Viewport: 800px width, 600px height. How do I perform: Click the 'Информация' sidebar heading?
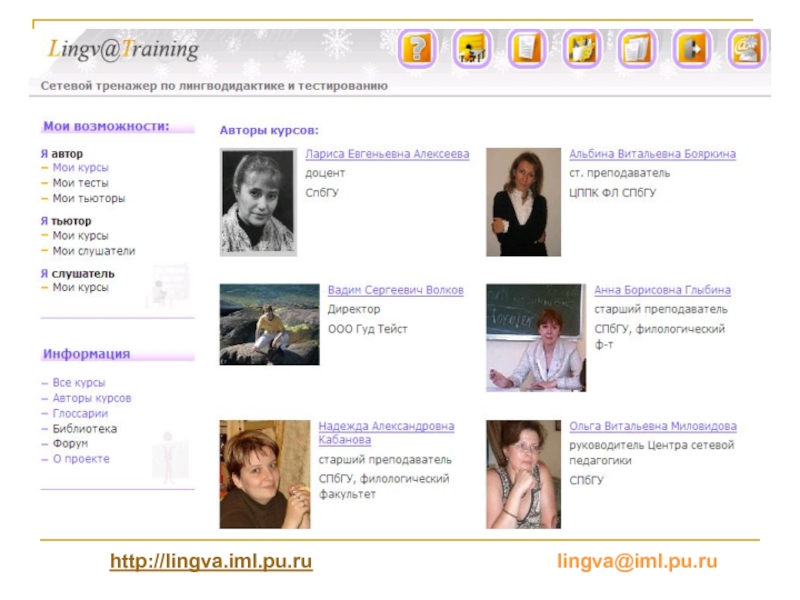point(87,354)
